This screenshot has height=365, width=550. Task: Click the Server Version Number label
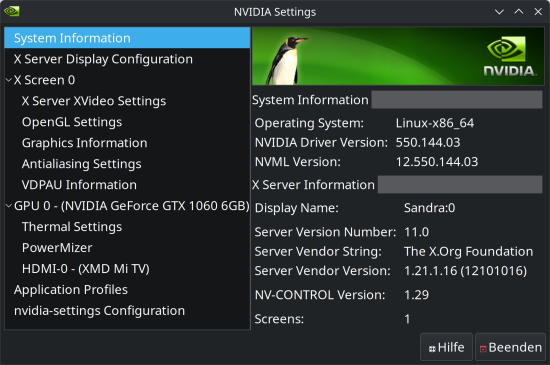pyautogui.click(x=325, y=232)
